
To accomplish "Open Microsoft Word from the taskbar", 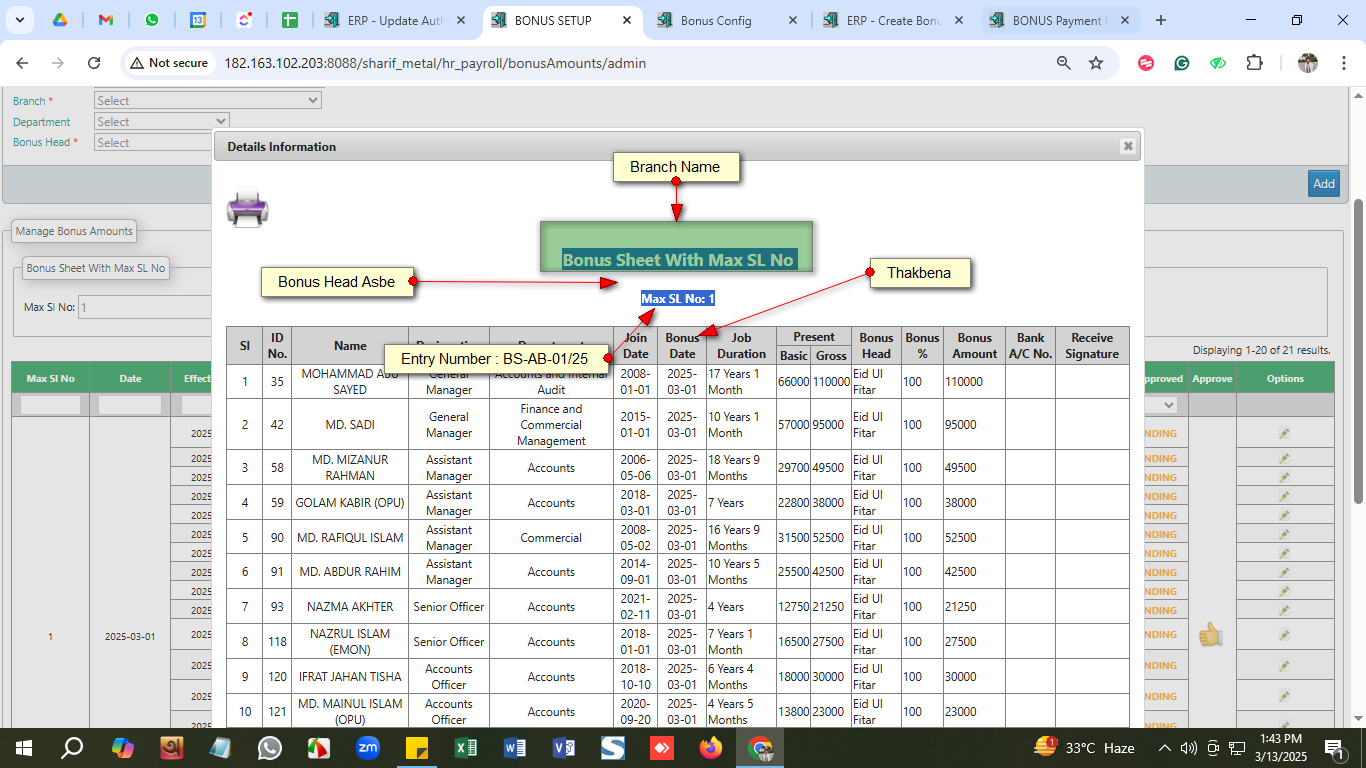I will [515, 748].
